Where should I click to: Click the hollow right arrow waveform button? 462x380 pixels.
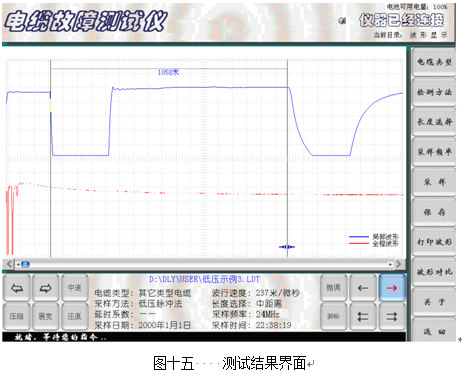pos(46,288)
